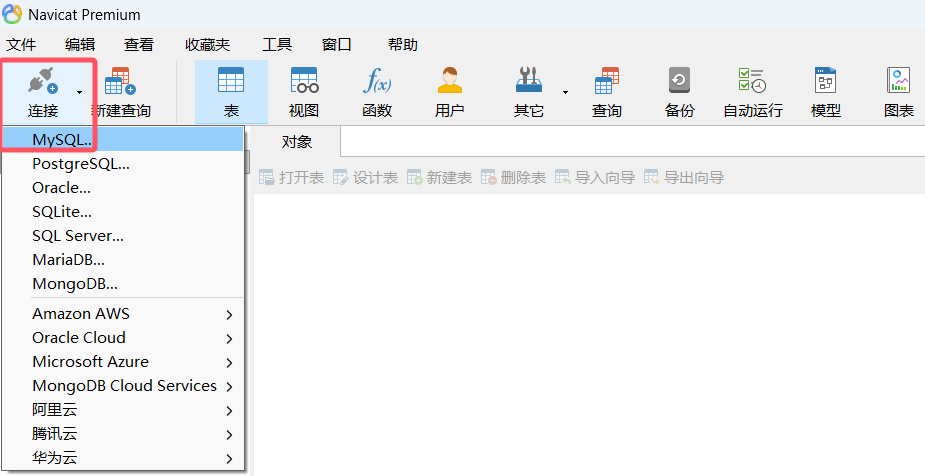Expand the 阿里云 submenu

123,410
